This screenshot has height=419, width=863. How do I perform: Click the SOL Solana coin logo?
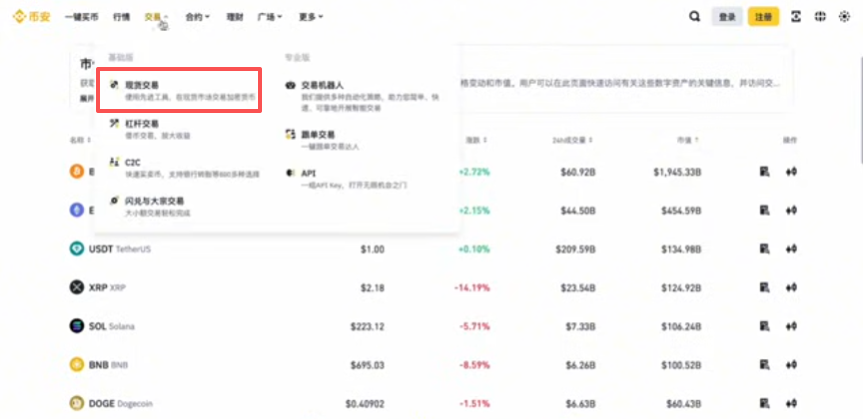click(x=77, y=326)
